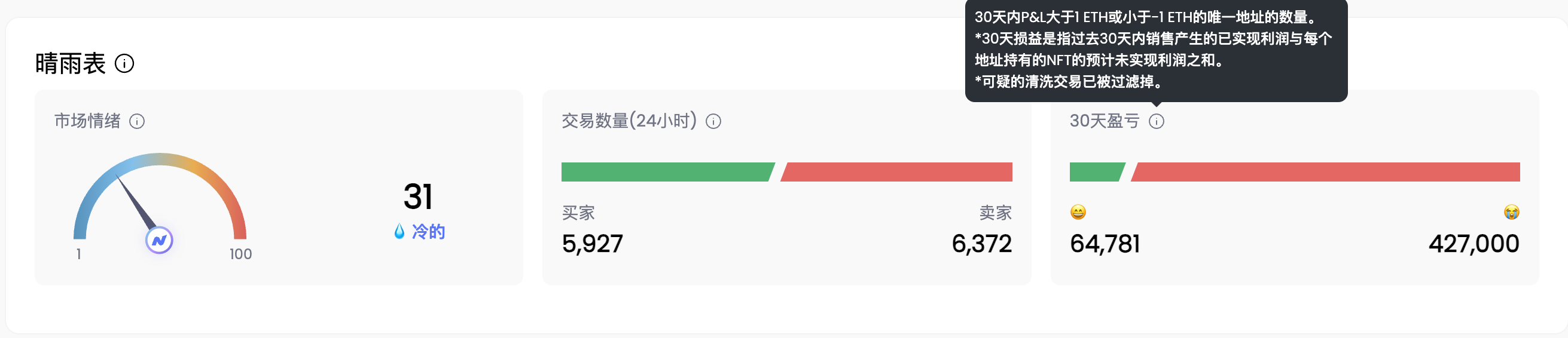
Task: Click the info icon next to 交易数量(24小时)
Action: click(x=713, y=122)
